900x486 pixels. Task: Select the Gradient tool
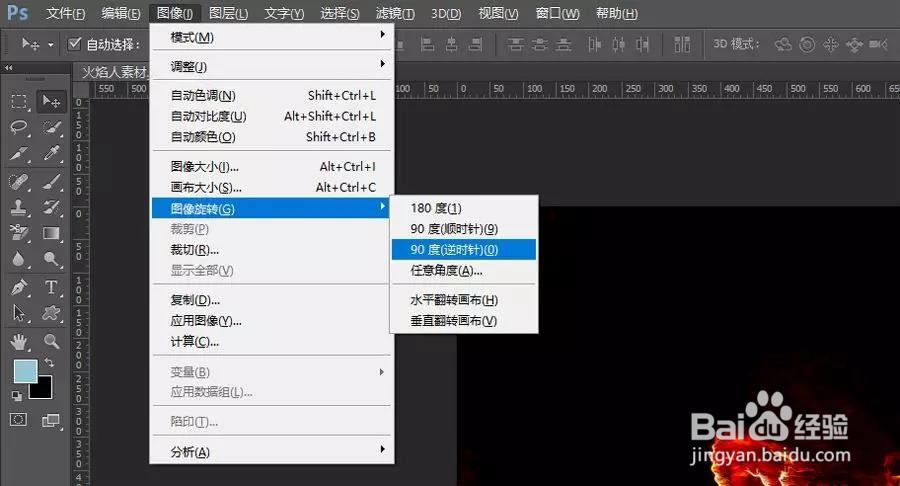coord(51,233)
